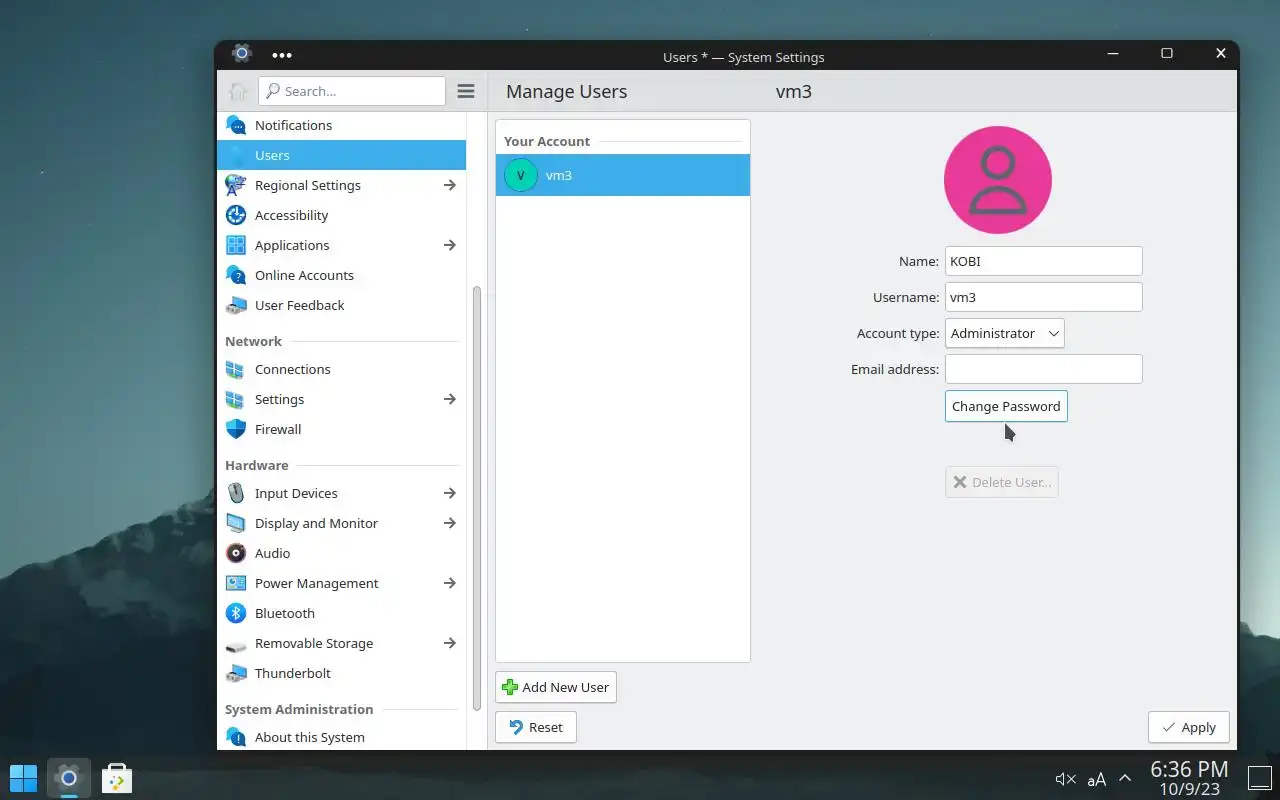
Task: Click the Add New User button
Action: click(x=556, y=687)
